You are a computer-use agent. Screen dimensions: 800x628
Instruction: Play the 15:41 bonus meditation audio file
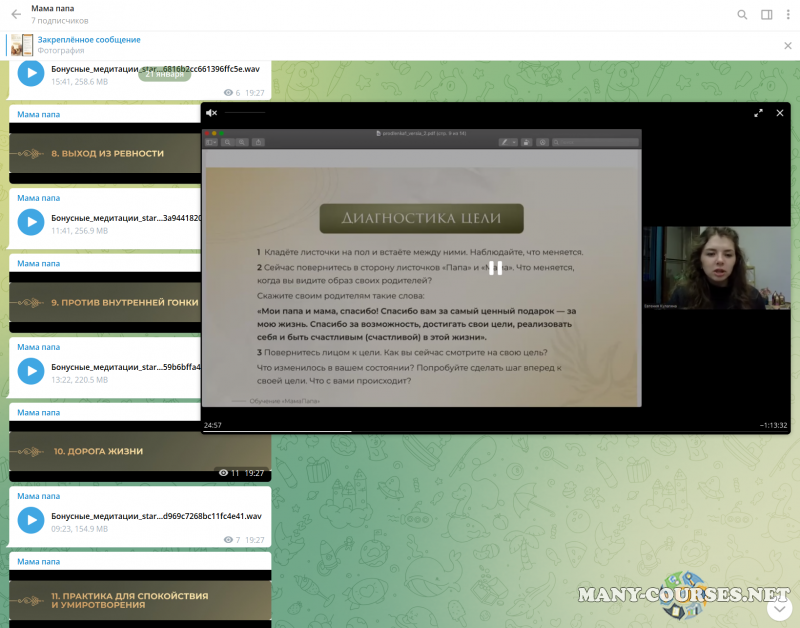tap(30, 74)
